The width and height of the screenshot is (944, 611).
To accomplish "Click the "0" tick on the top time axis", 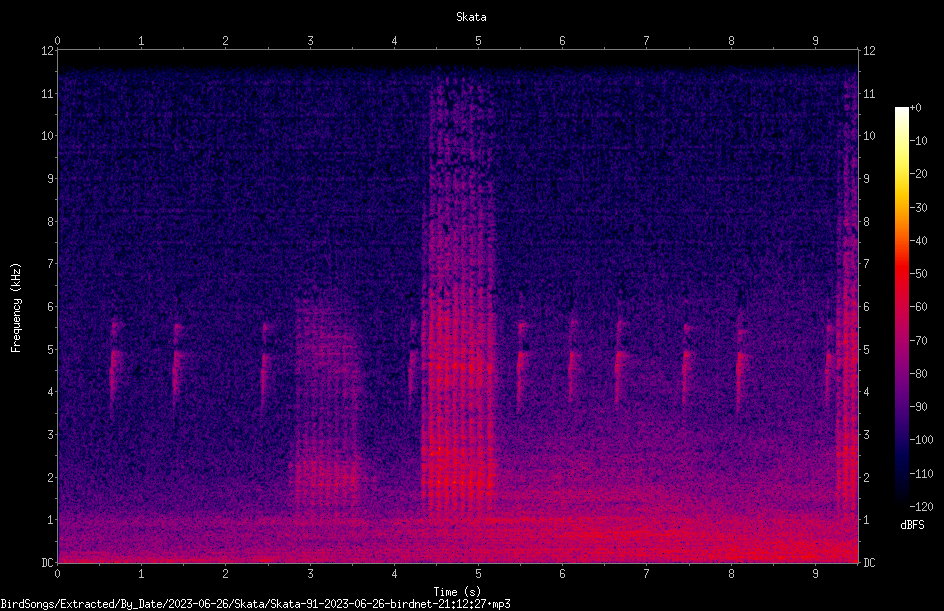I will pos(57,41).
